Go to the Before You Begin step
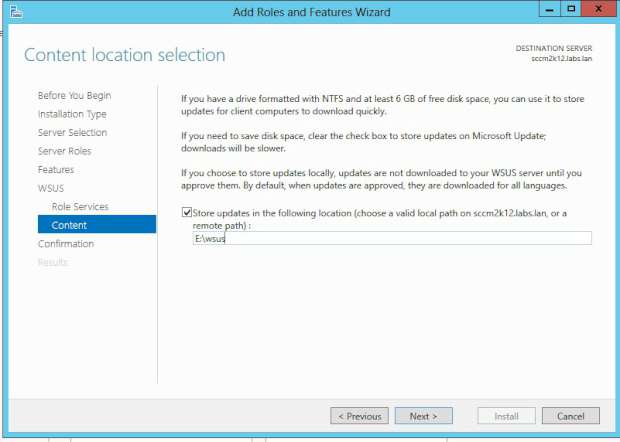The width and height of the screenshot is (620, 442). [74, 96]
